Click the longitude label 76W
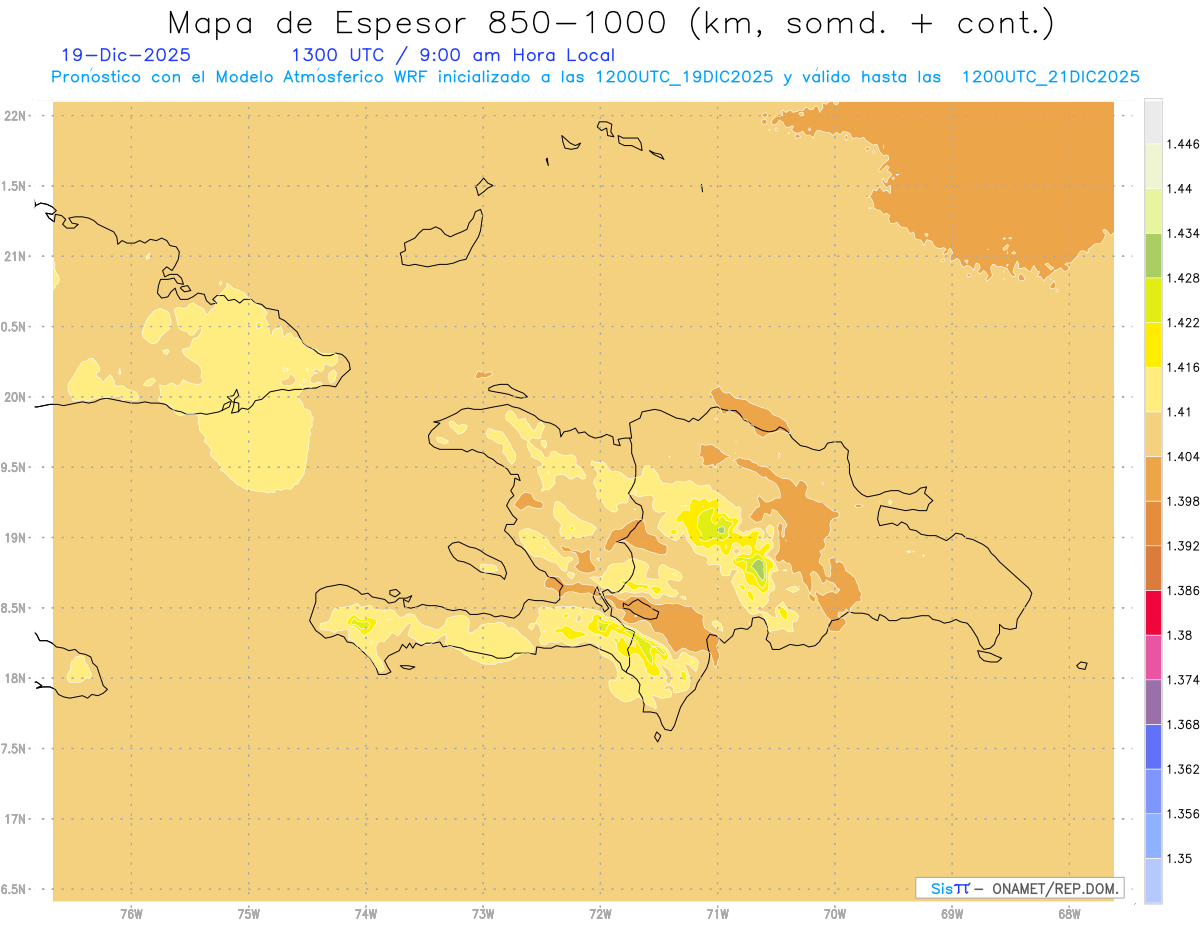The width and height of the screenshot is (1200, 927). point(131,914)
